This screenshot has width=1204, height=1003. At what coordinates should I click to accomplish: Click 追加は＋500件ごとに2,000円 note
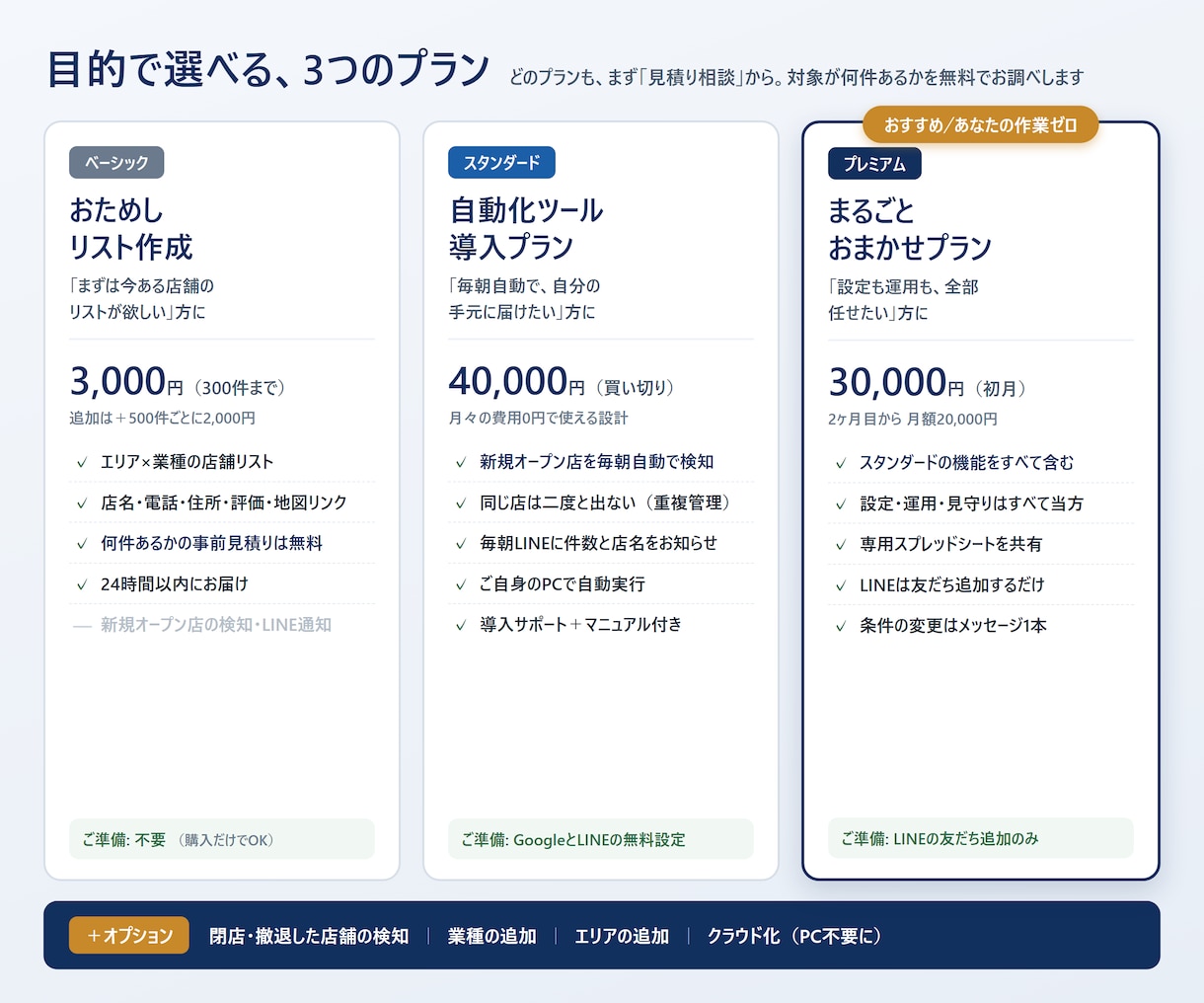163,418
